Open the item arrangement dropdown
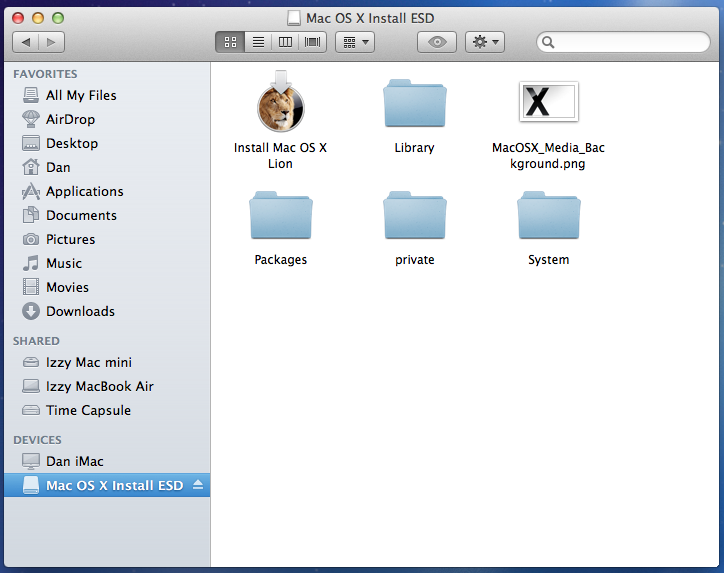 355,42
